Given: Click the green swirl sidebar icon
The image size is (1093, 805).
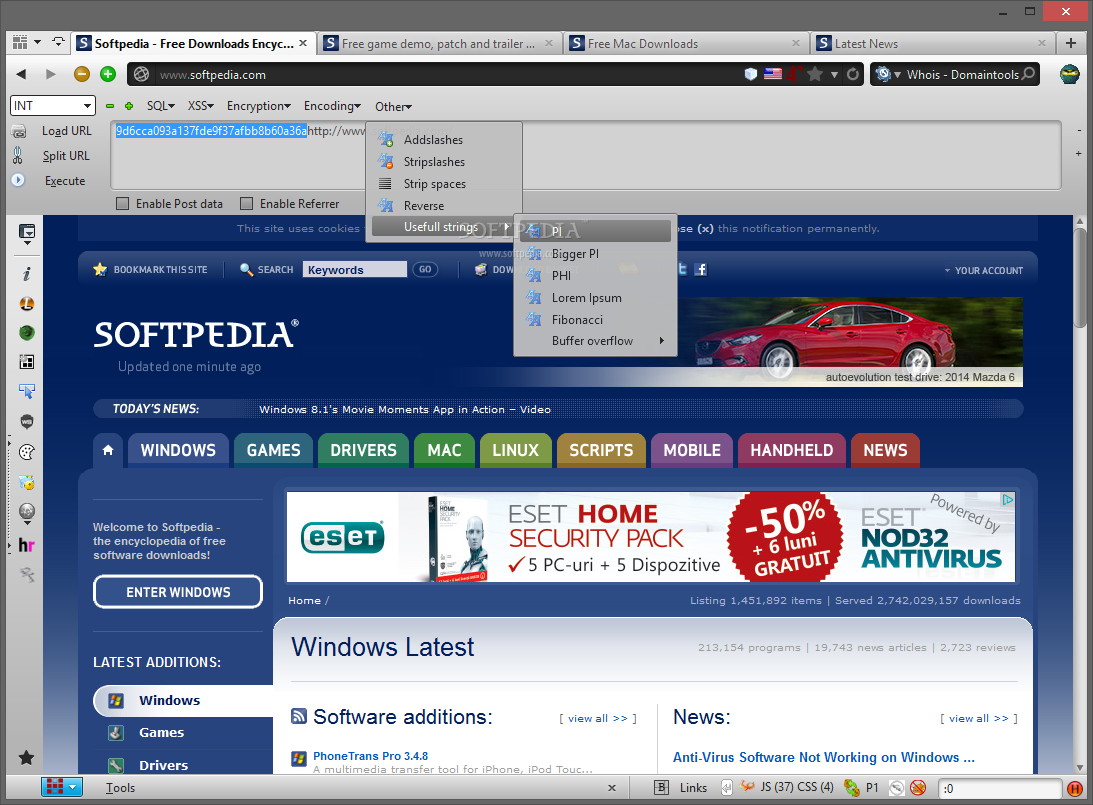Looking at the screenshot, I should (26, 332).
